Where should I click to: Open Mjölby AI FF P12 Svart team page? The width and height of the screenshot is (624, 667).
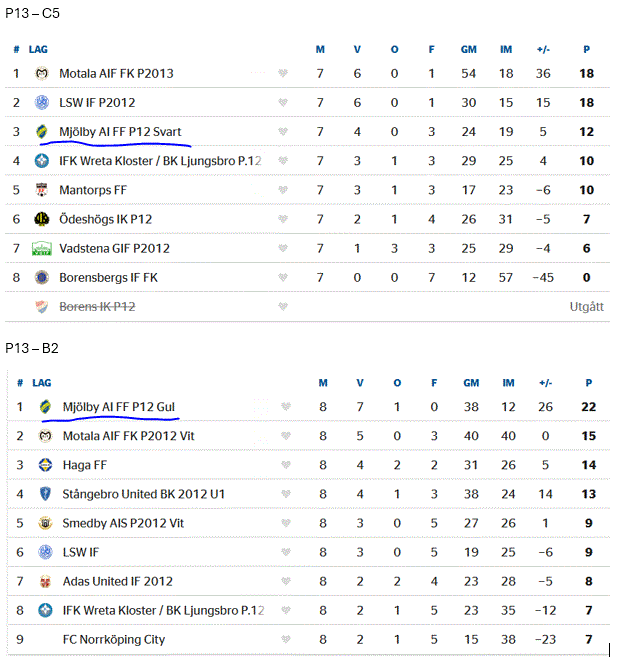click(x=120, y=132)
